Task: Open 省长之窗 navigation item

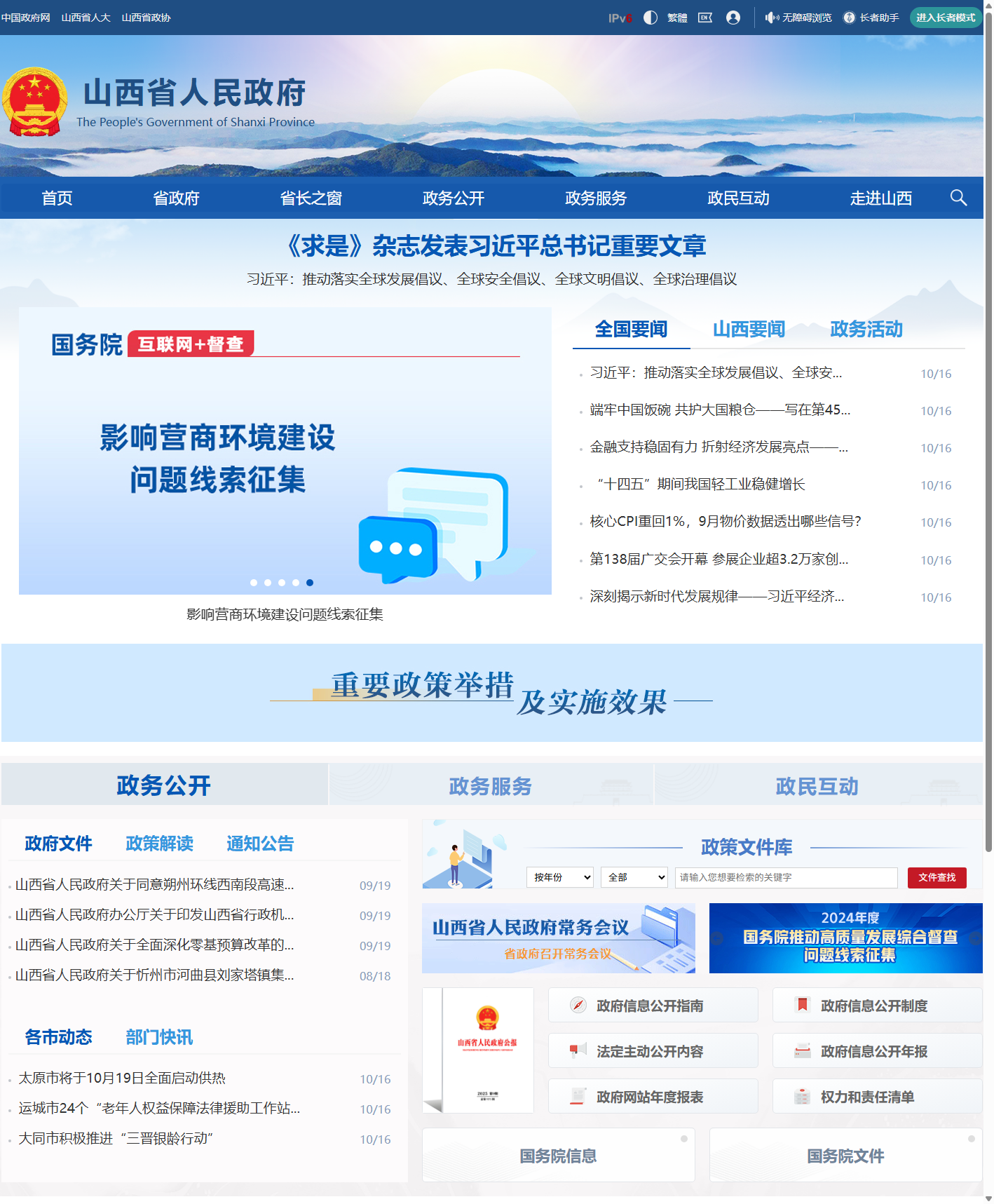Action: tap(311, 198)
